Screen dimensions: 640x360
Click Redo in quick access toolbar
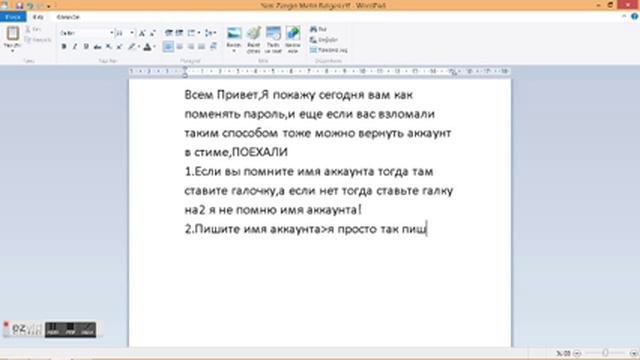point(39,5)
